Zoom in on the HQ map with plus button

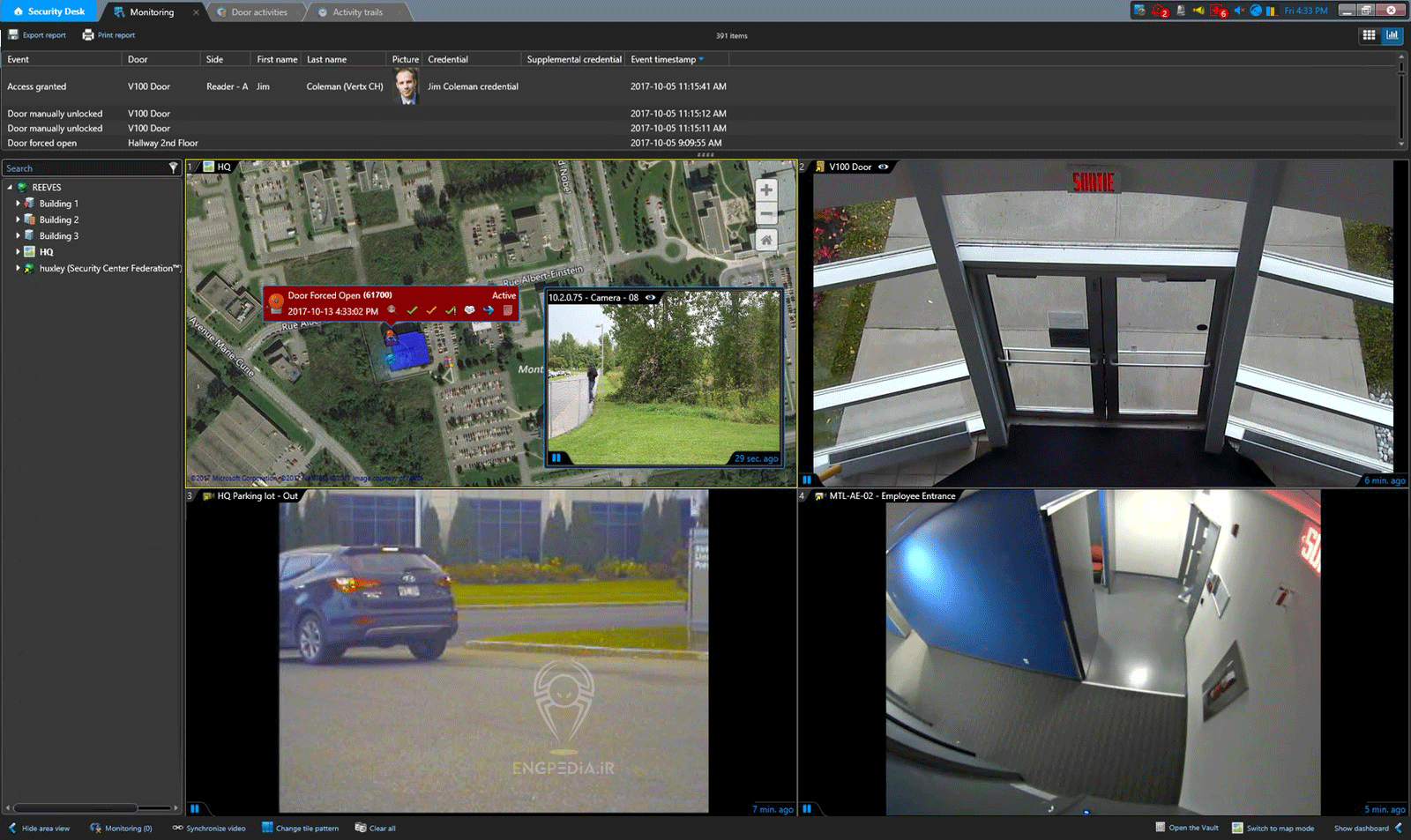point(766,190)
